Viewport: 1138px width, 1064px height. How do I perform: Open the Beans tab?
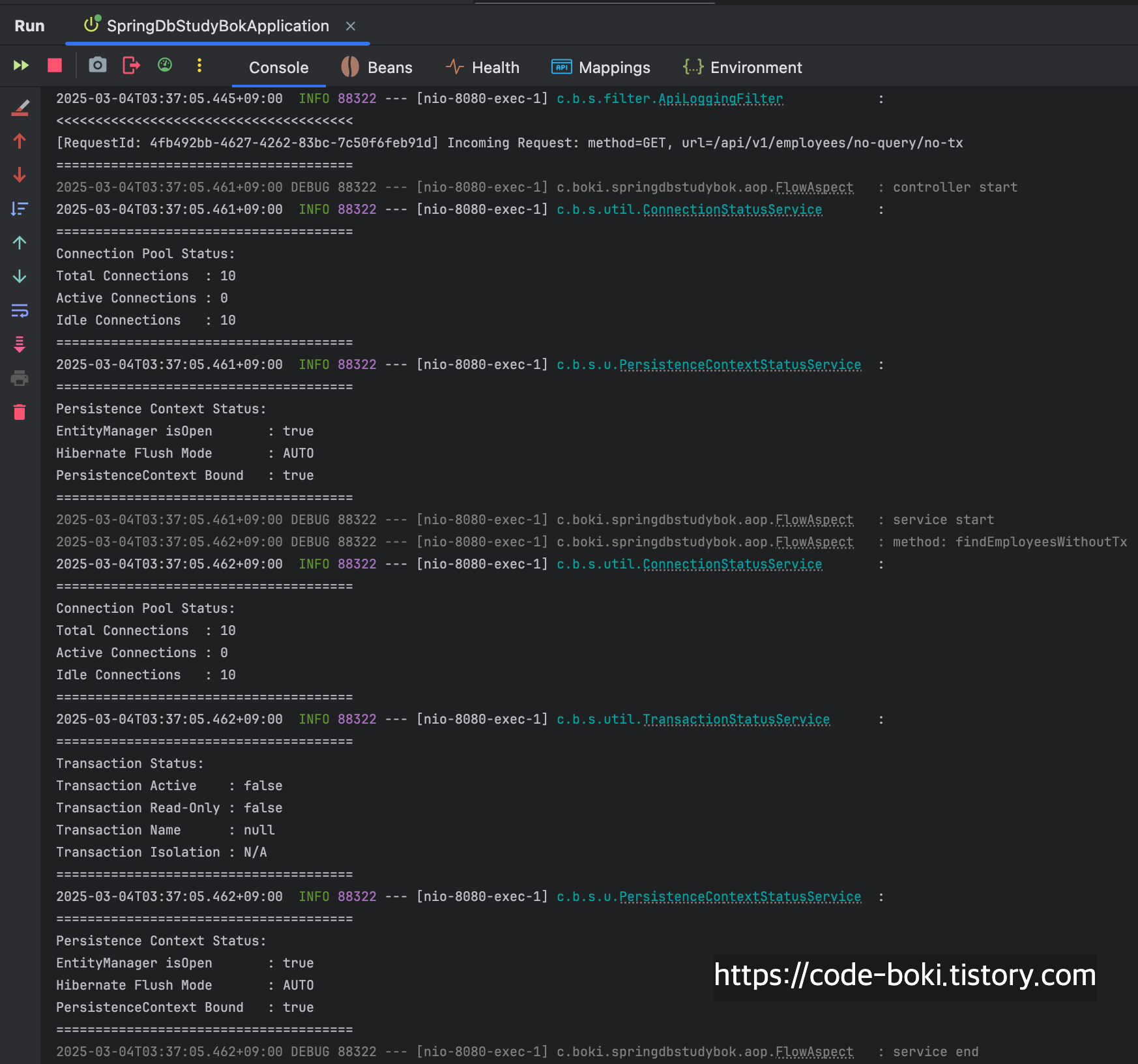pyautogui.click(x=377, y=67)
